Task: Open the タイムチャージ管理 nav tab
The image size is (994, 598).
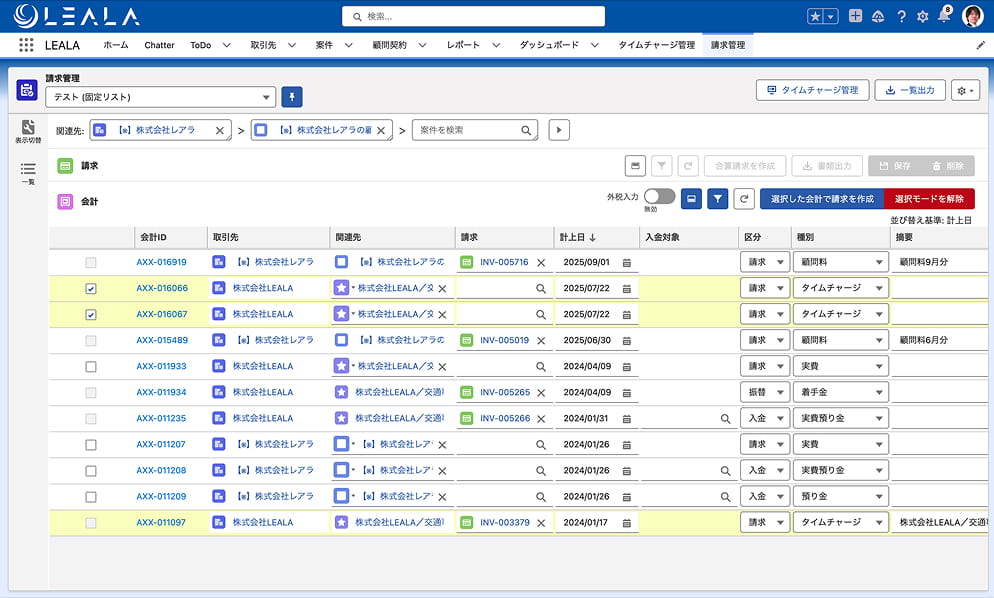Action: pyautogui.click(x=657, y=45)
